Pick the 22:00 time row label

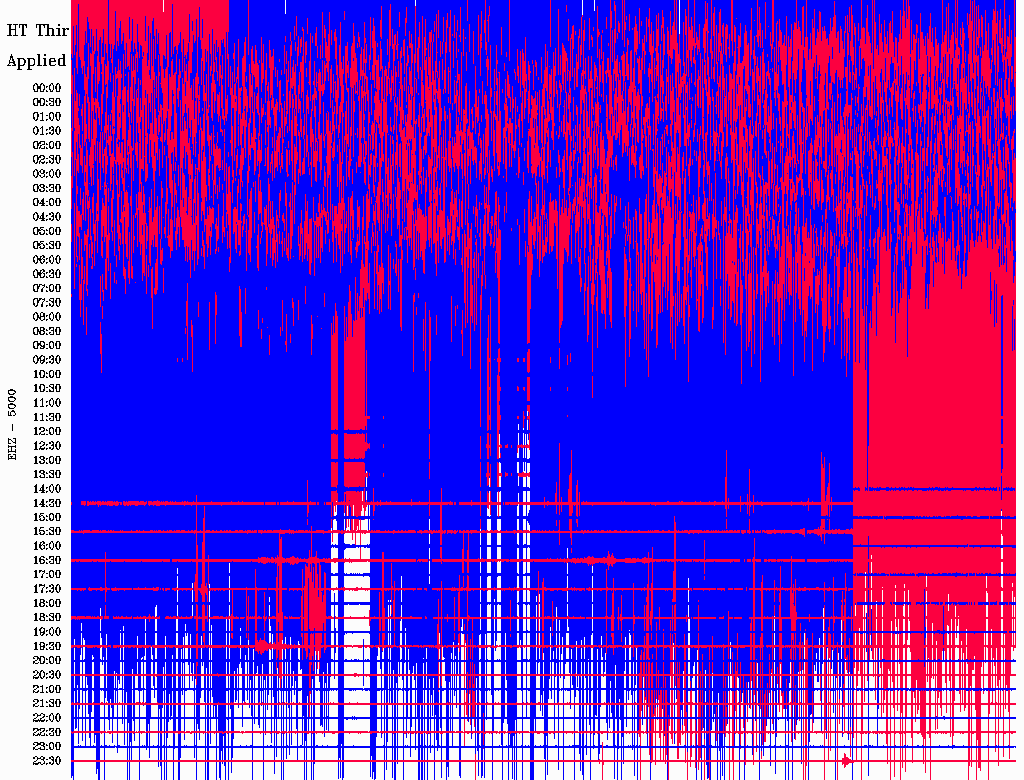coord(47,718)
